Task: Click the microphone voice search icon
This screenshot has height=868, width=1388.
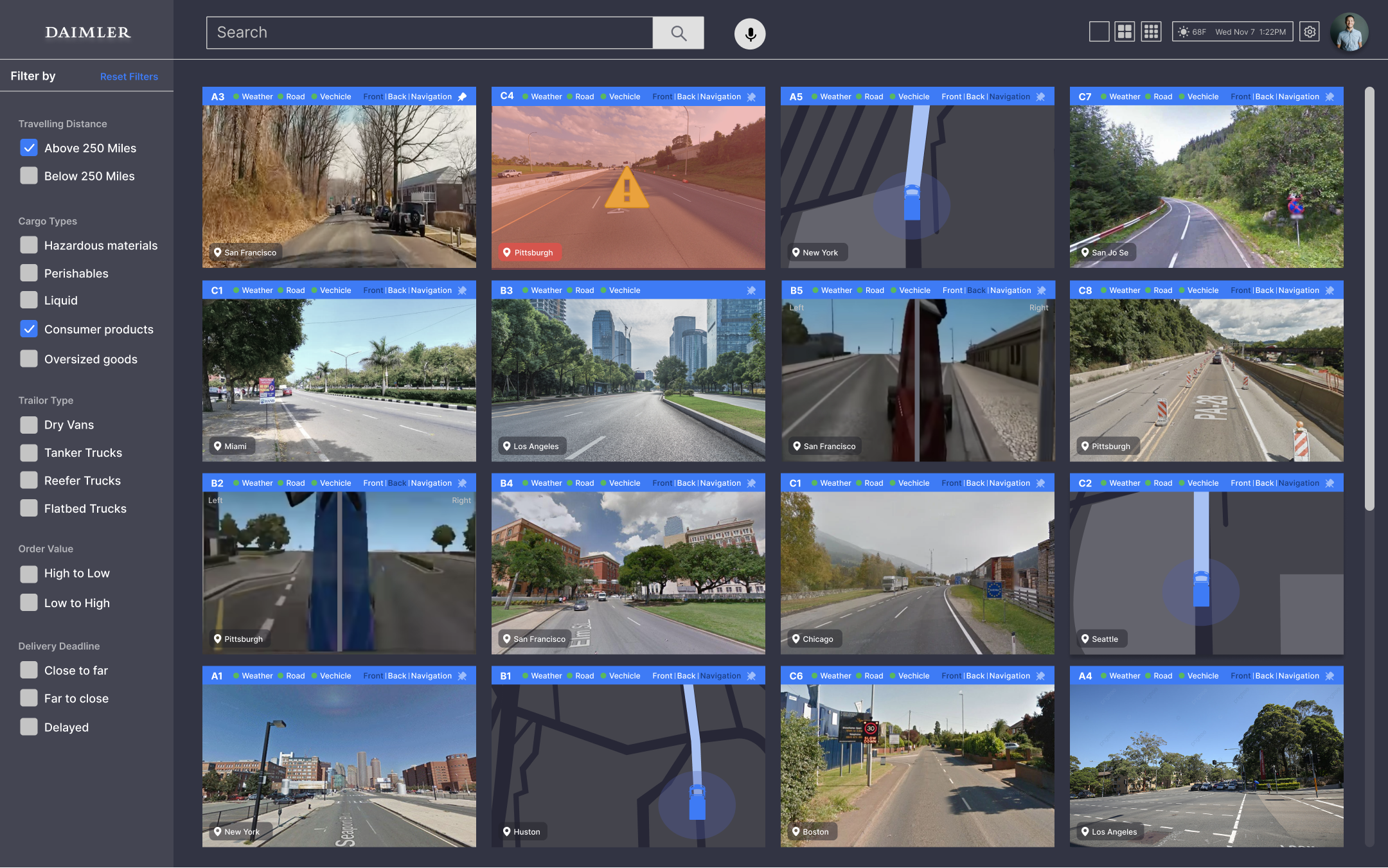Action: click(750, 33)
